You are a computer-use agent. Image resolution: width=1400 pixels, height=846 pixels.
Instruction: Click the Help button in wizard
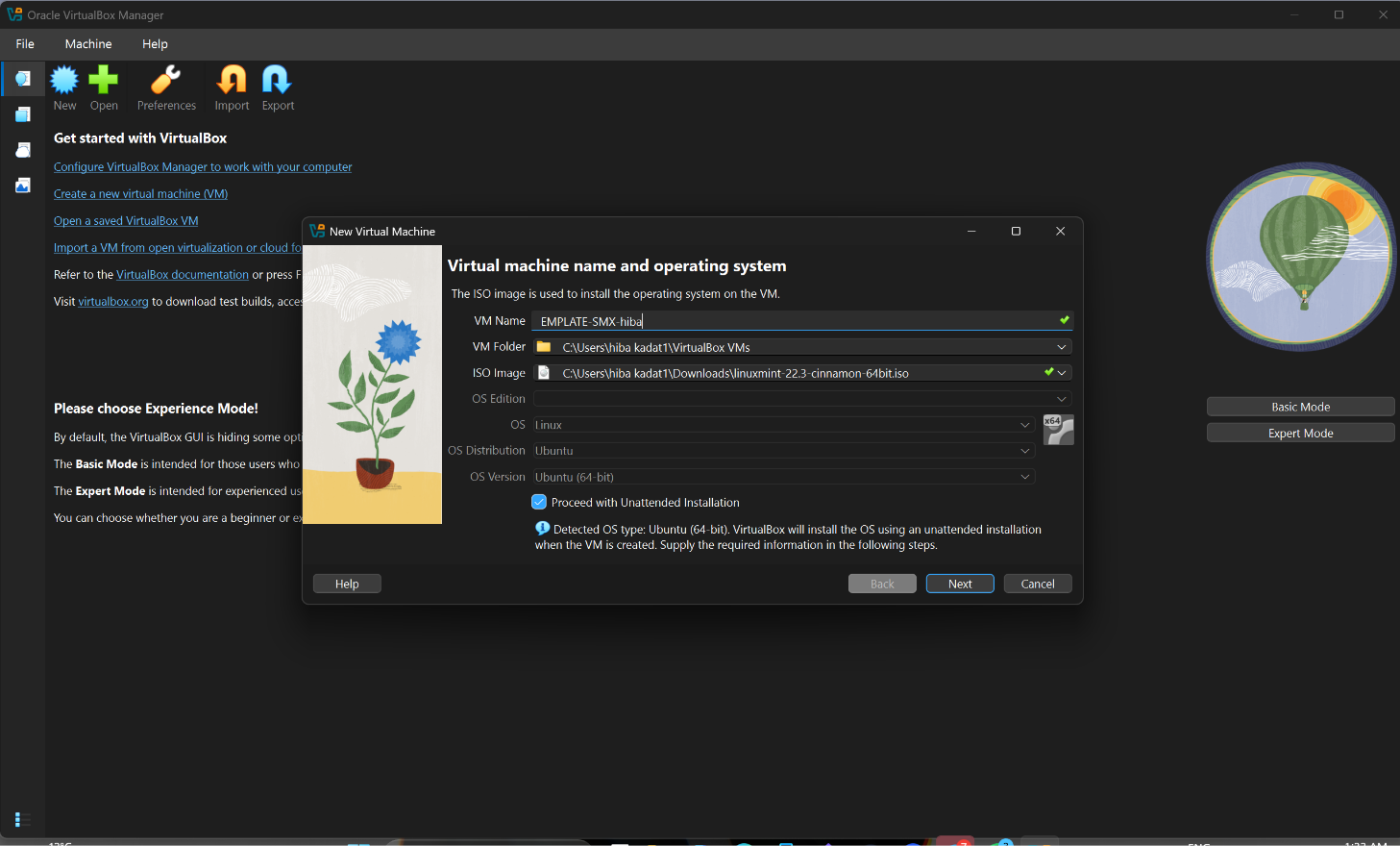click(x=347, y=584)
